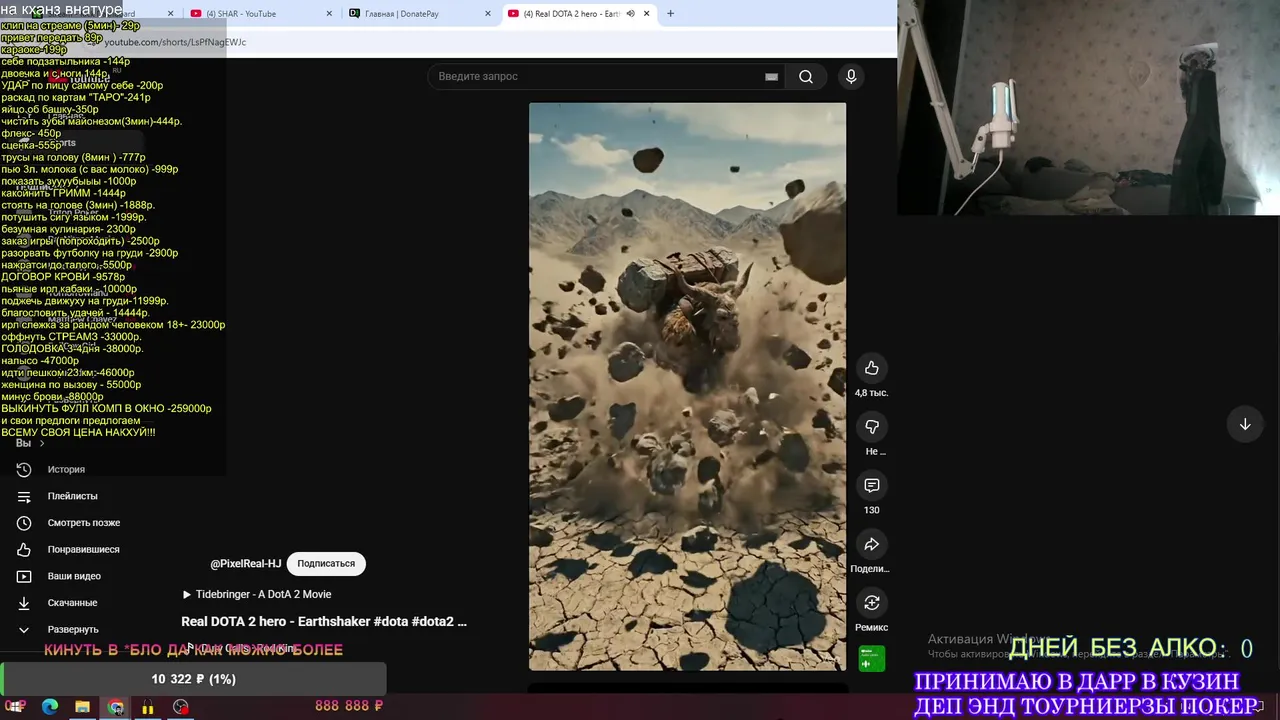
Task: Click the Watch later clock icon
Action: 24,522
